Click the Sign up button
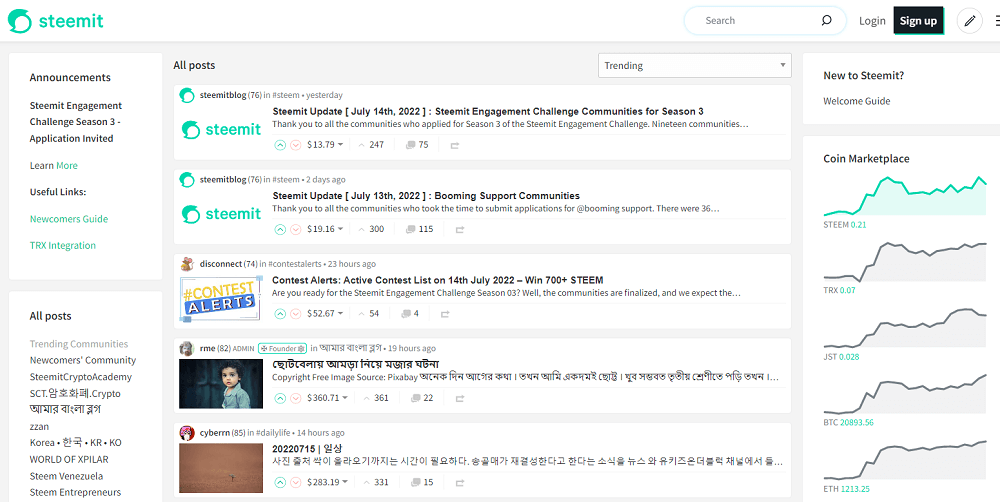This screenshot has width=1000, height=502. (918, 21)
